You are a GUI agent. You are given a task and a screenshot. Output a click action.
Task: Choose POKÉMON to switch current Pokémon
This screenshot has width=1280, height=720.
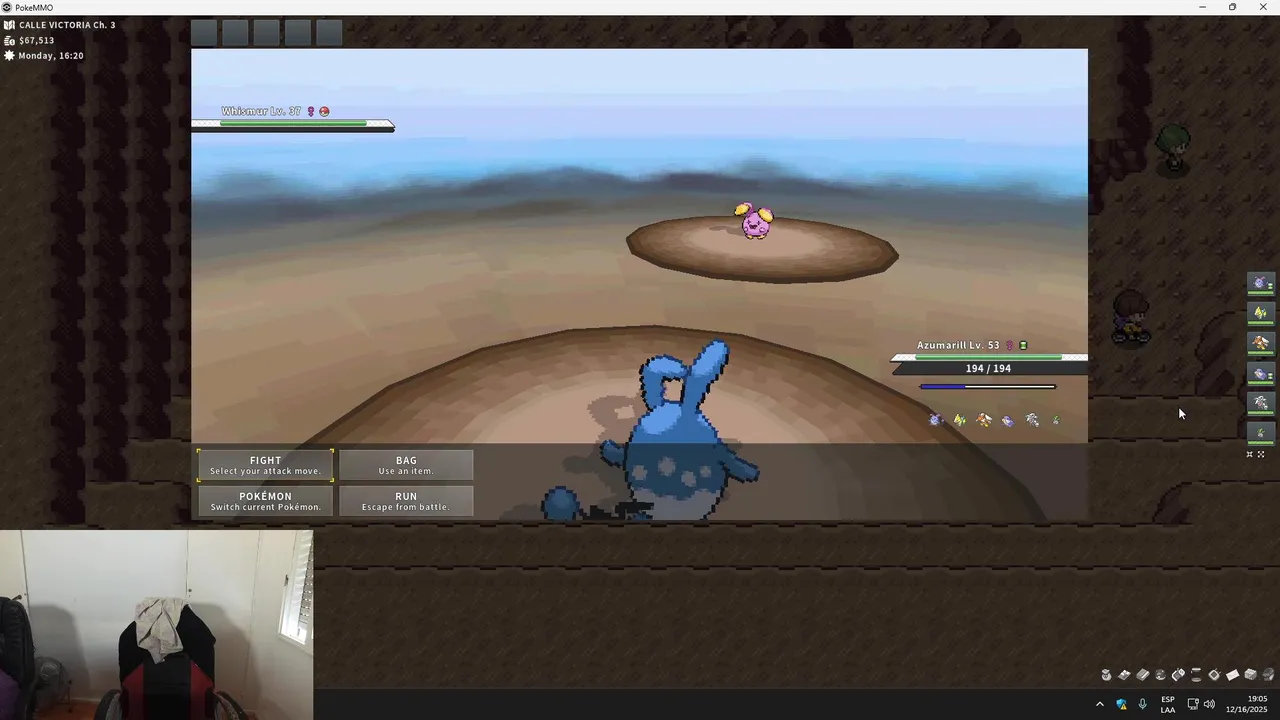click(265, 501)
